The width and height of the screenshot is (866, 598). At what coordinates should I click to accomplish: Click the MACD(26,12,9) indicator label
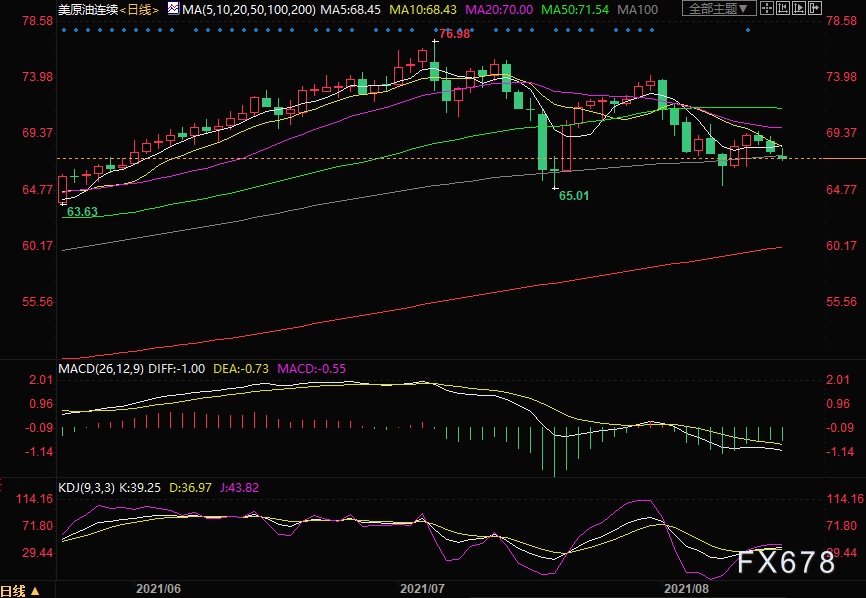(x=102, y=369)
